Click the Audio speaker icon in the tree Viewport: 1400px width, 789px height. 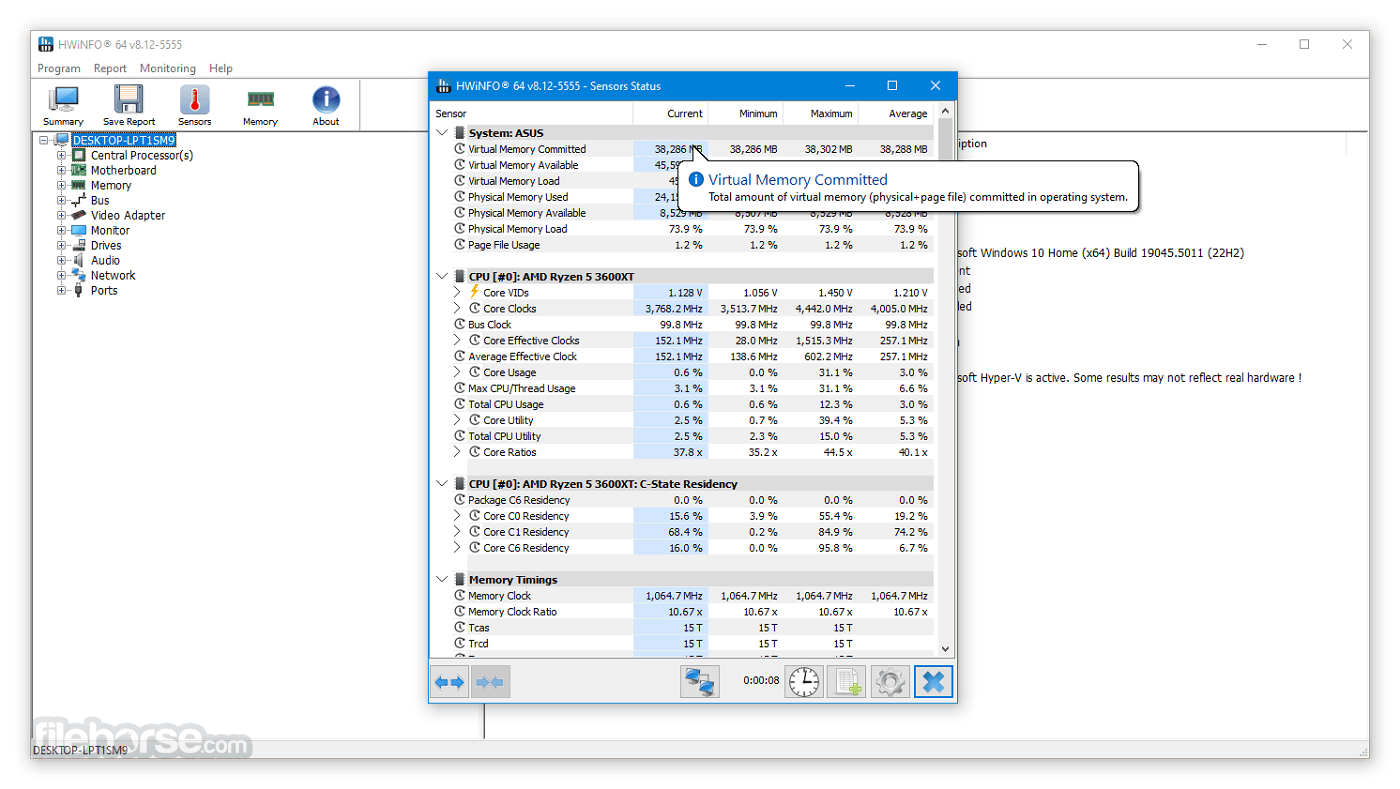click(x=79, y=261)
